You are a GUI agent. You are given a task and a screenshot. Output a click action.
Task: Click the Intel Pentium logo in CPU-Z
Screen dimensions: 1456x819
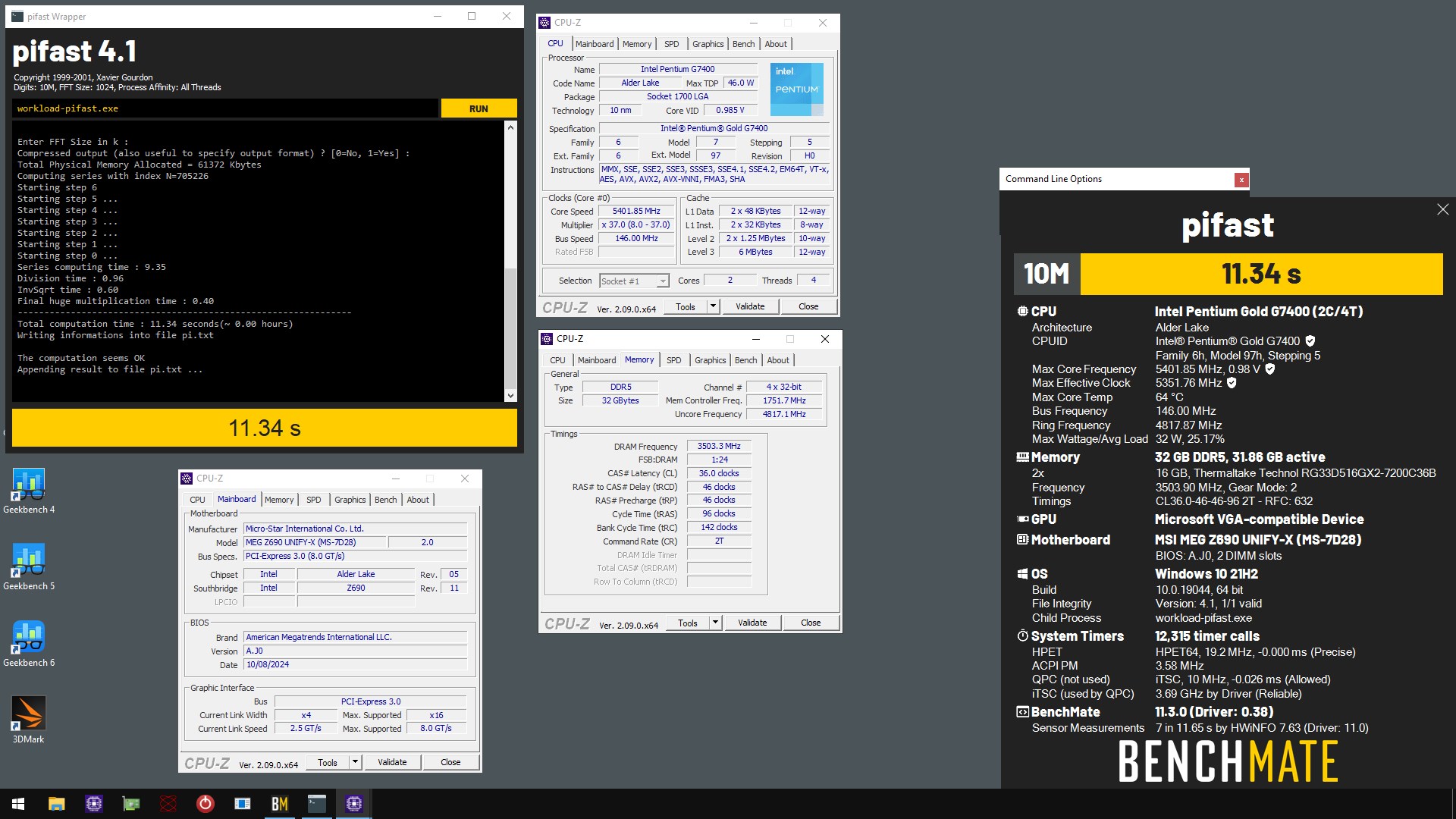click(x=796, y=89)
